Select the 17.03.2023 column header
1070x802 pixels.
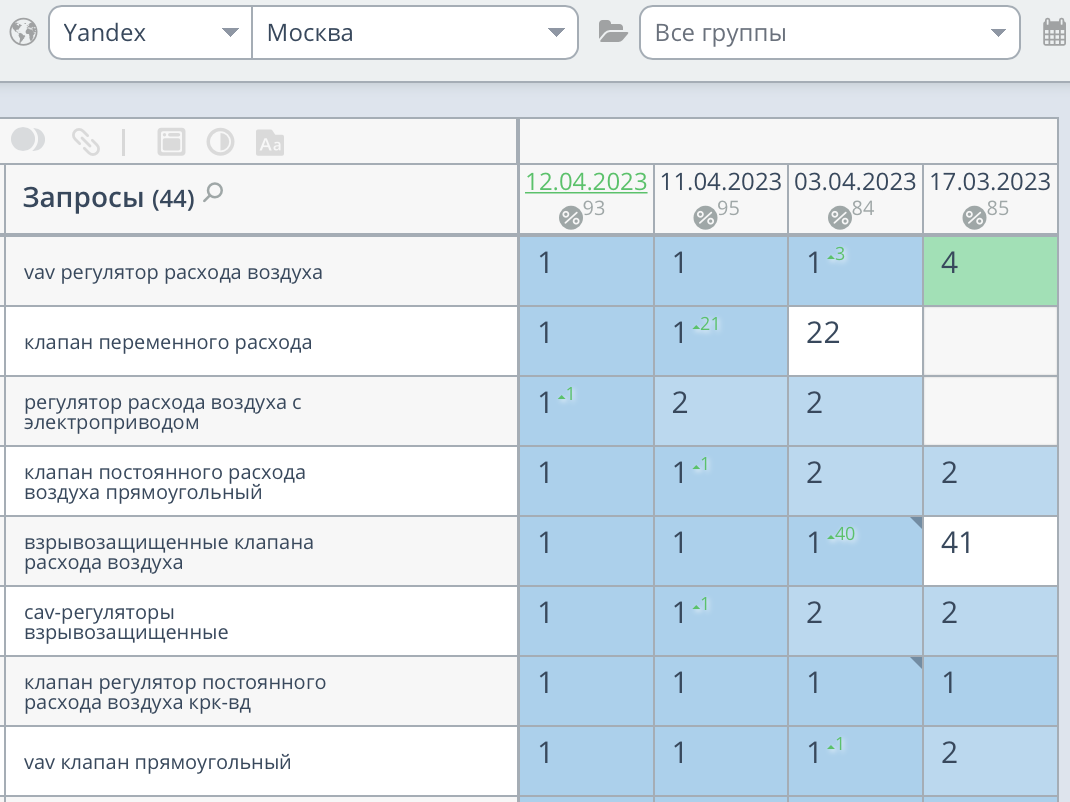[990, 182]
